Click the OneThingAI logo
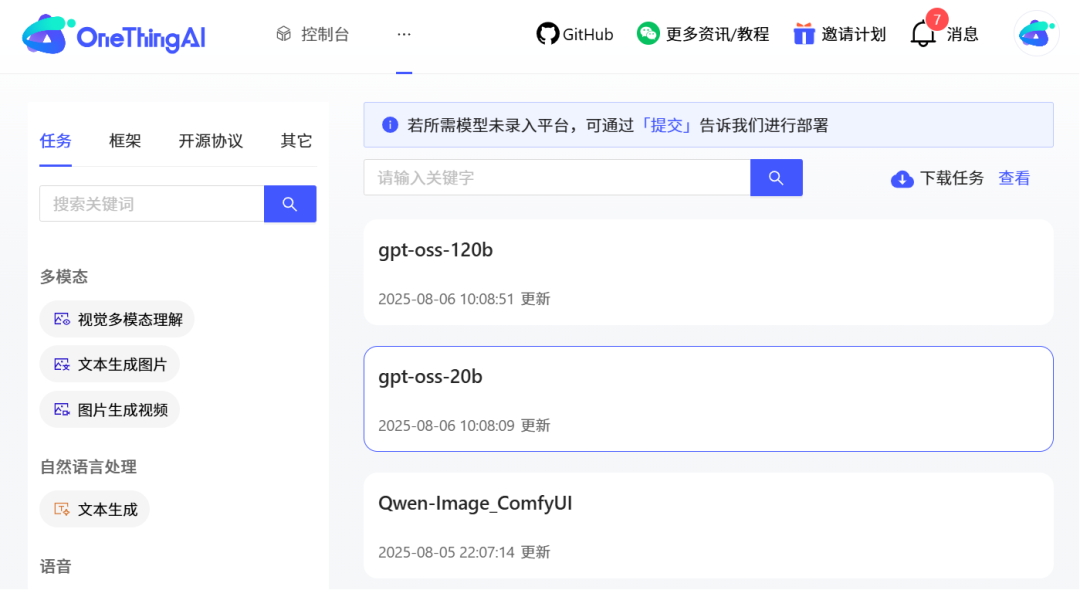This screenshot has width=1080, height=590. (113, 35)
